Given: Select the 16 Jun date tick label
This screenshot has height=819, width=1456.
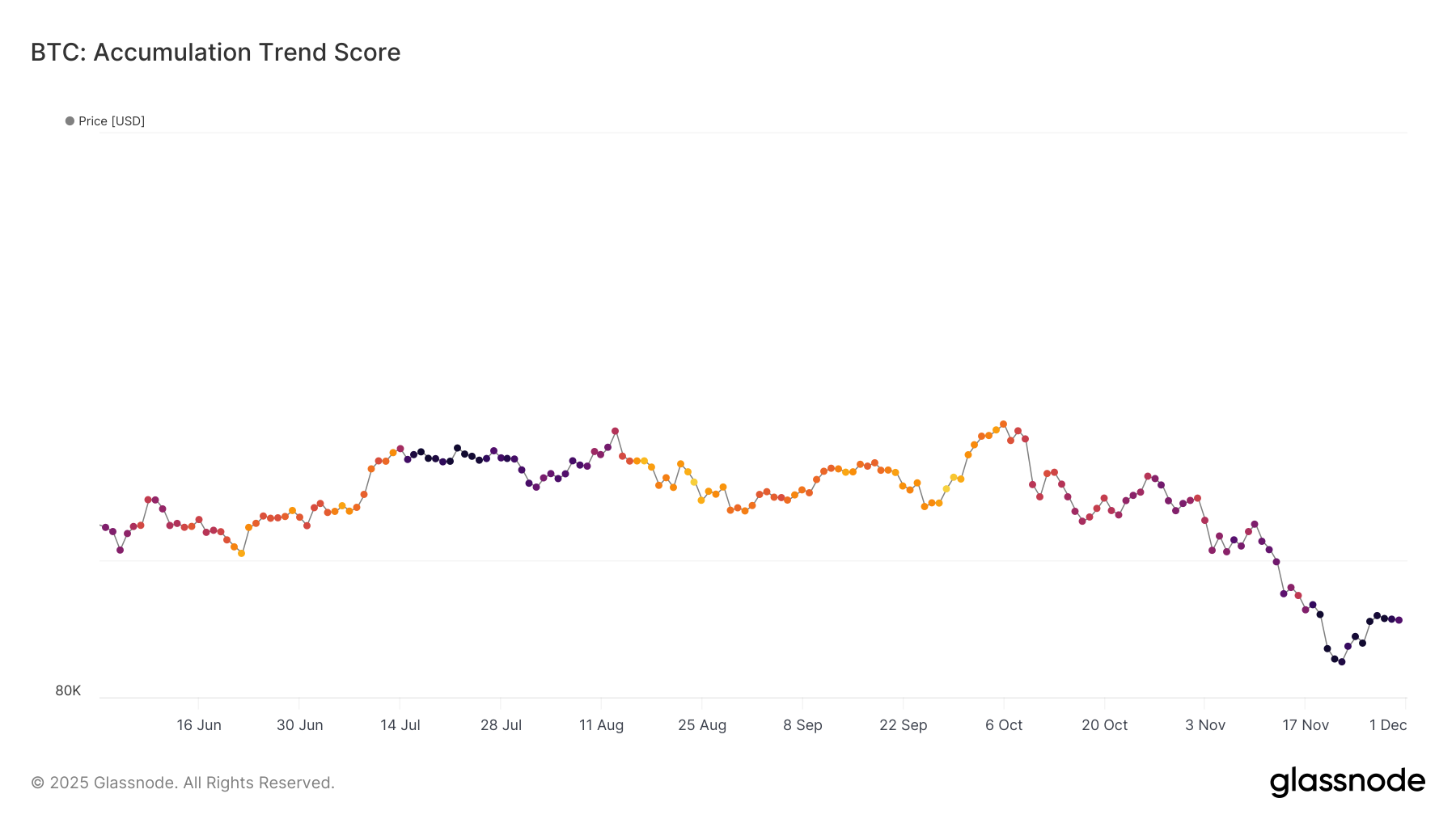Looking at the screenshot, I should coord(199,725).
